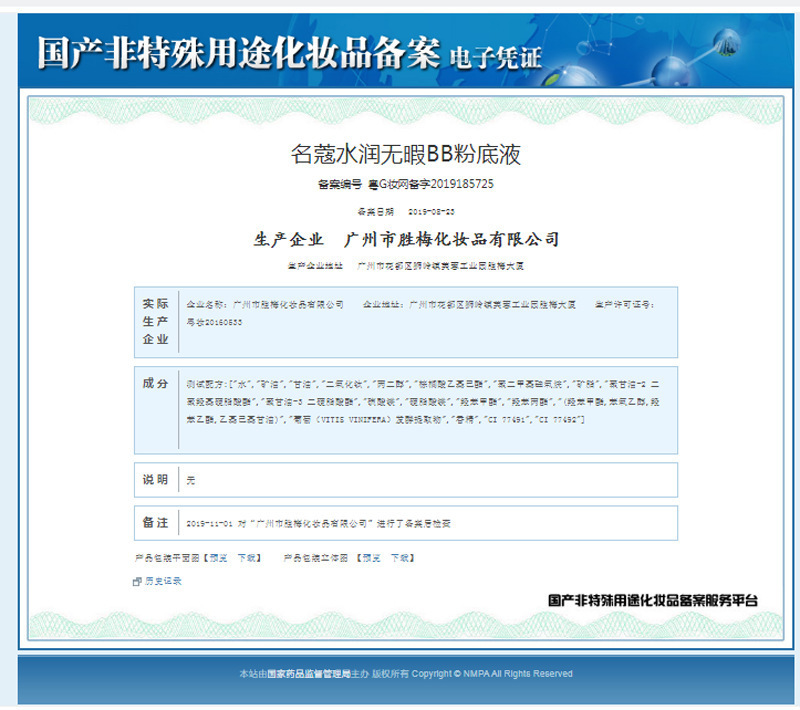Viewport: 800px width, 710px height.
Task: Click the 生产企业地址 address line under the heading
Action: 406,266
